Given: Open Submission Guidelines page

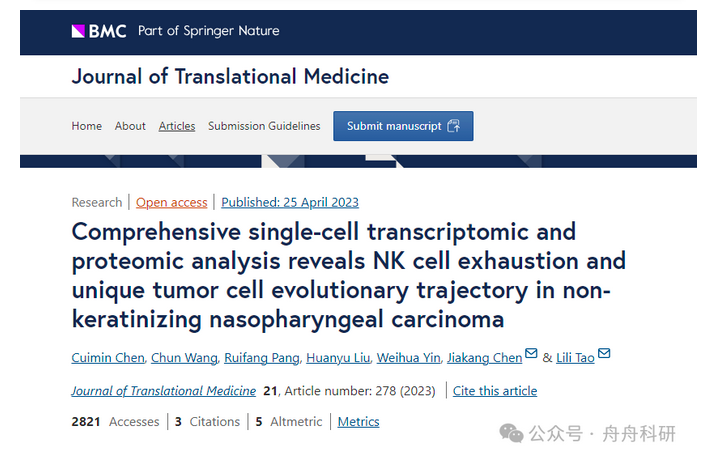Looking at the screenshot, I should coord(264,126).
